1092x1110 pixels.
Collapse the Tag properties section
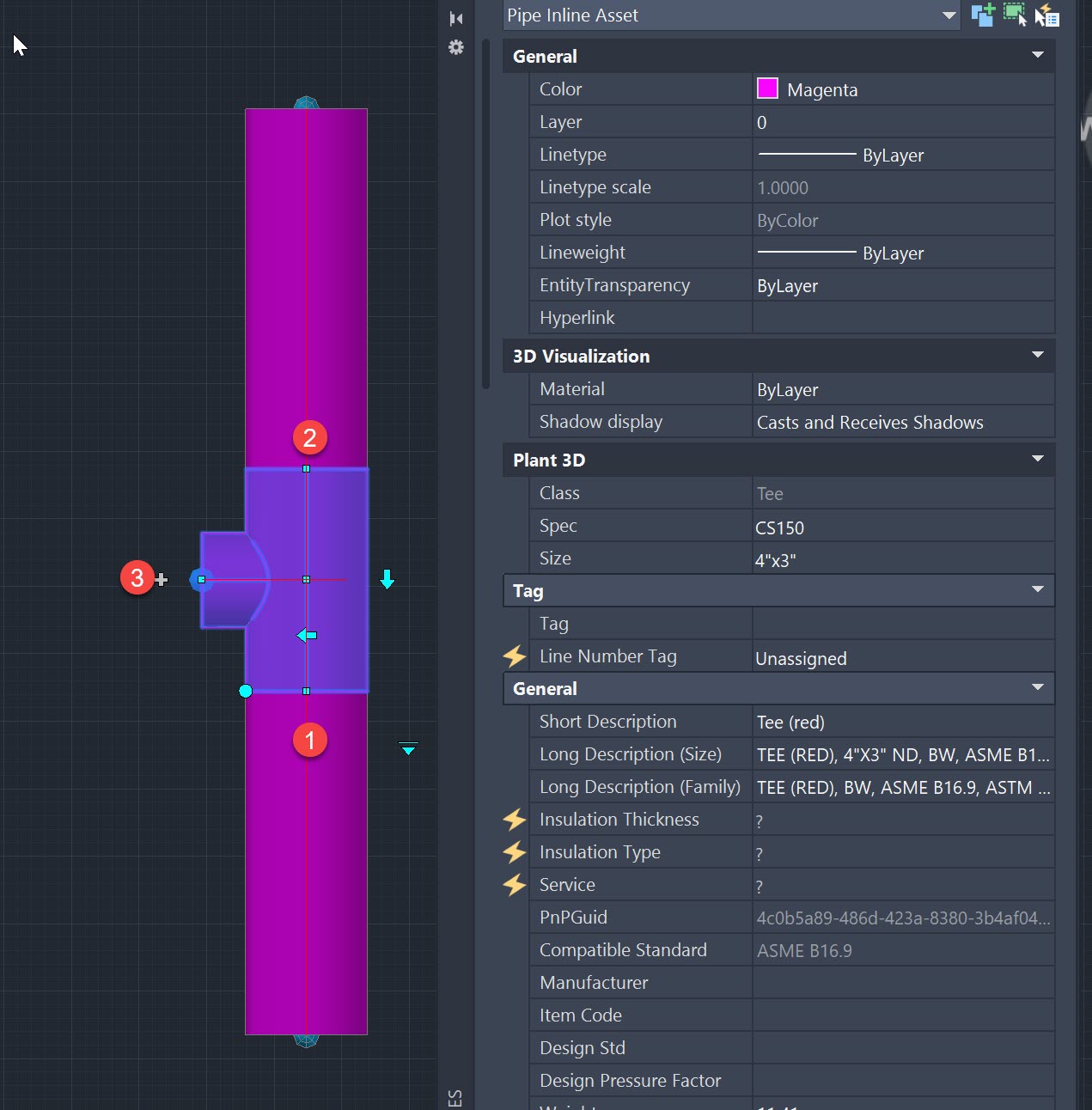(x=1037, y=590)
